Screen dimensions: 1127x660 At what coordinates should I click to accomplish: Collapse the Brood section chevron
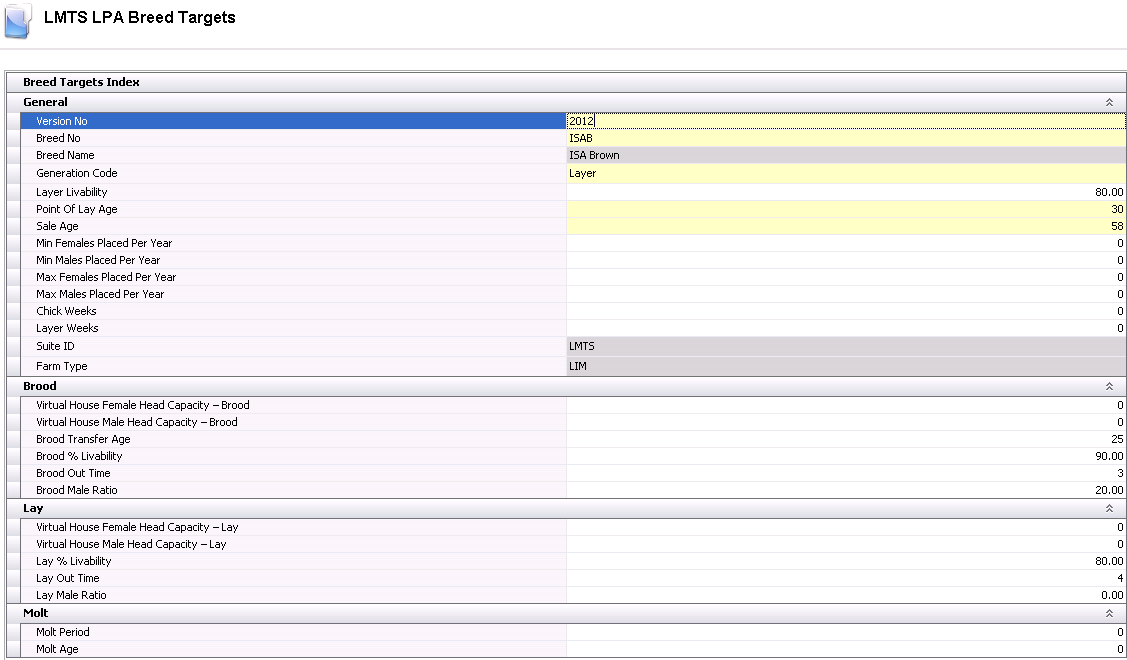pyautogui.click(x=1108, y=386)
